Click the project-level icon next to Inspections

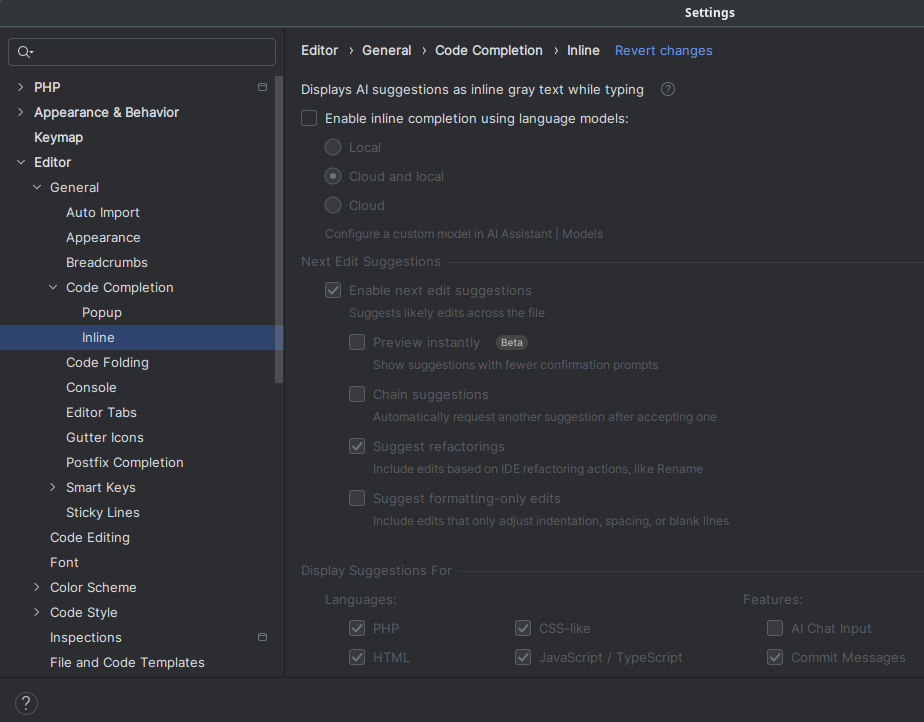[262, 637]
